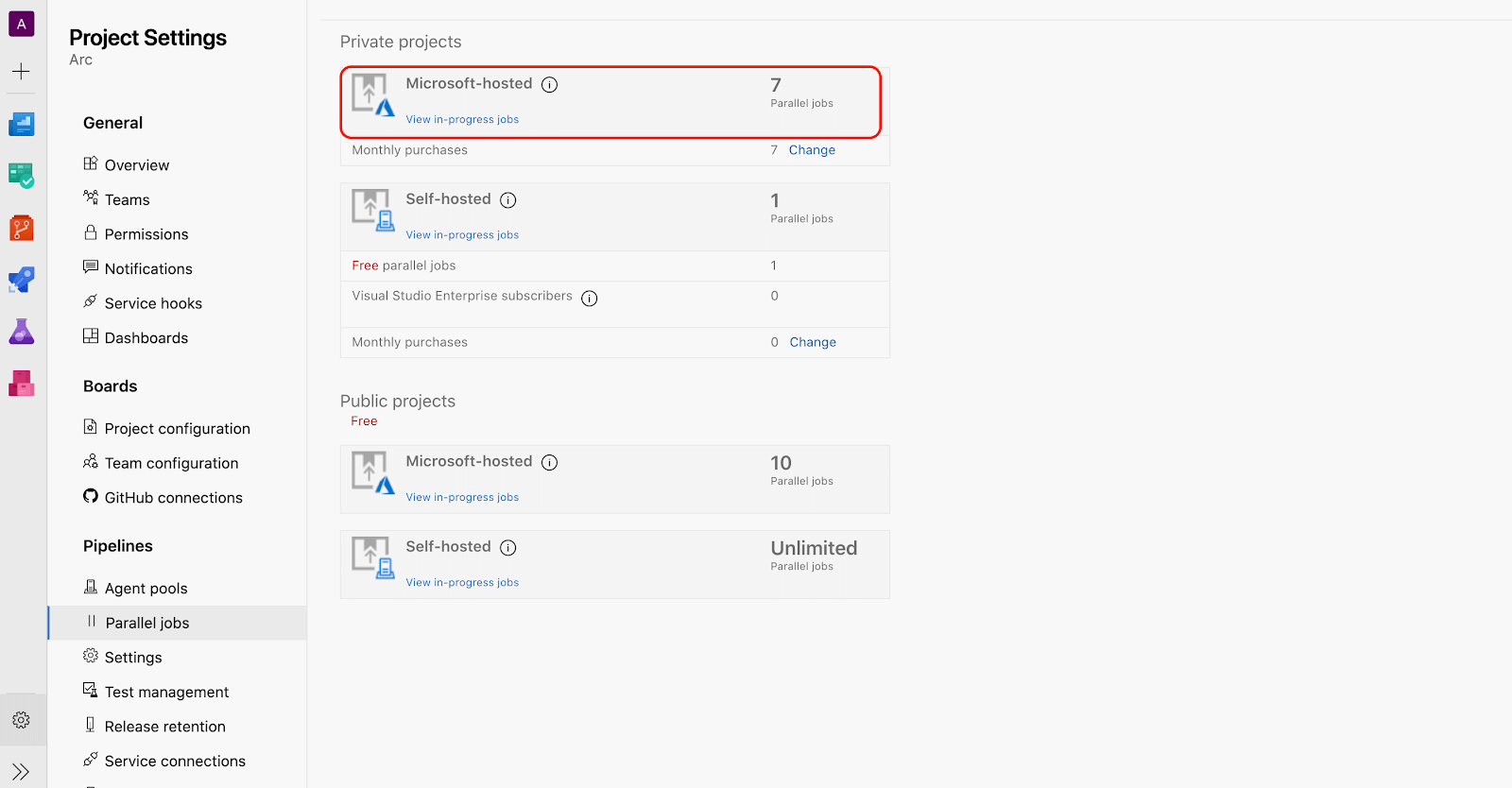Click info icon next to private Self-hosted
This screenshot has width=1512, height=788.
pyautogui.click(x=508, y=199)
